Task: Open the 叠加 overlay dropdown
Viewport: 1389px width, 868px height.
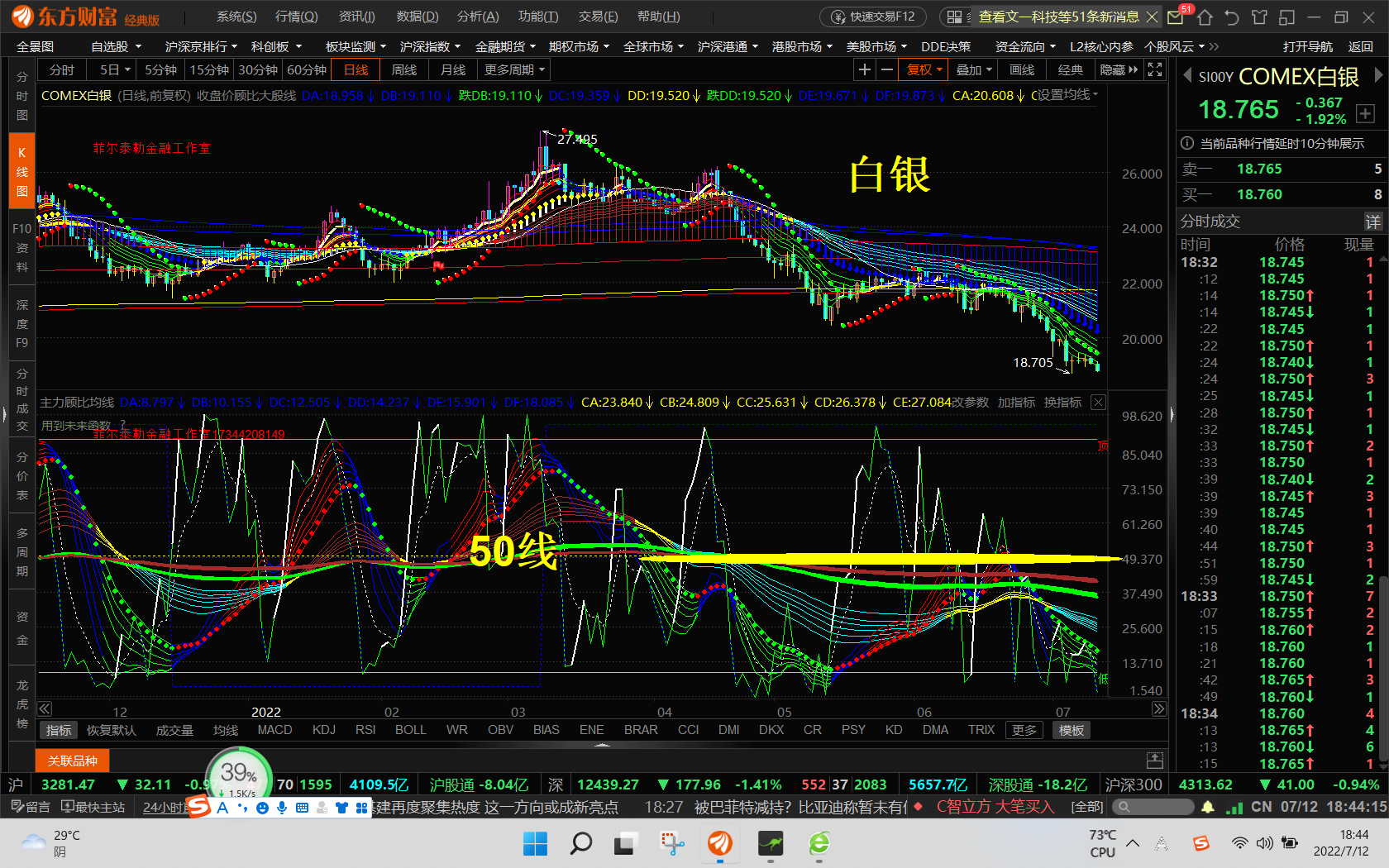Action: (x=973, y=70)
